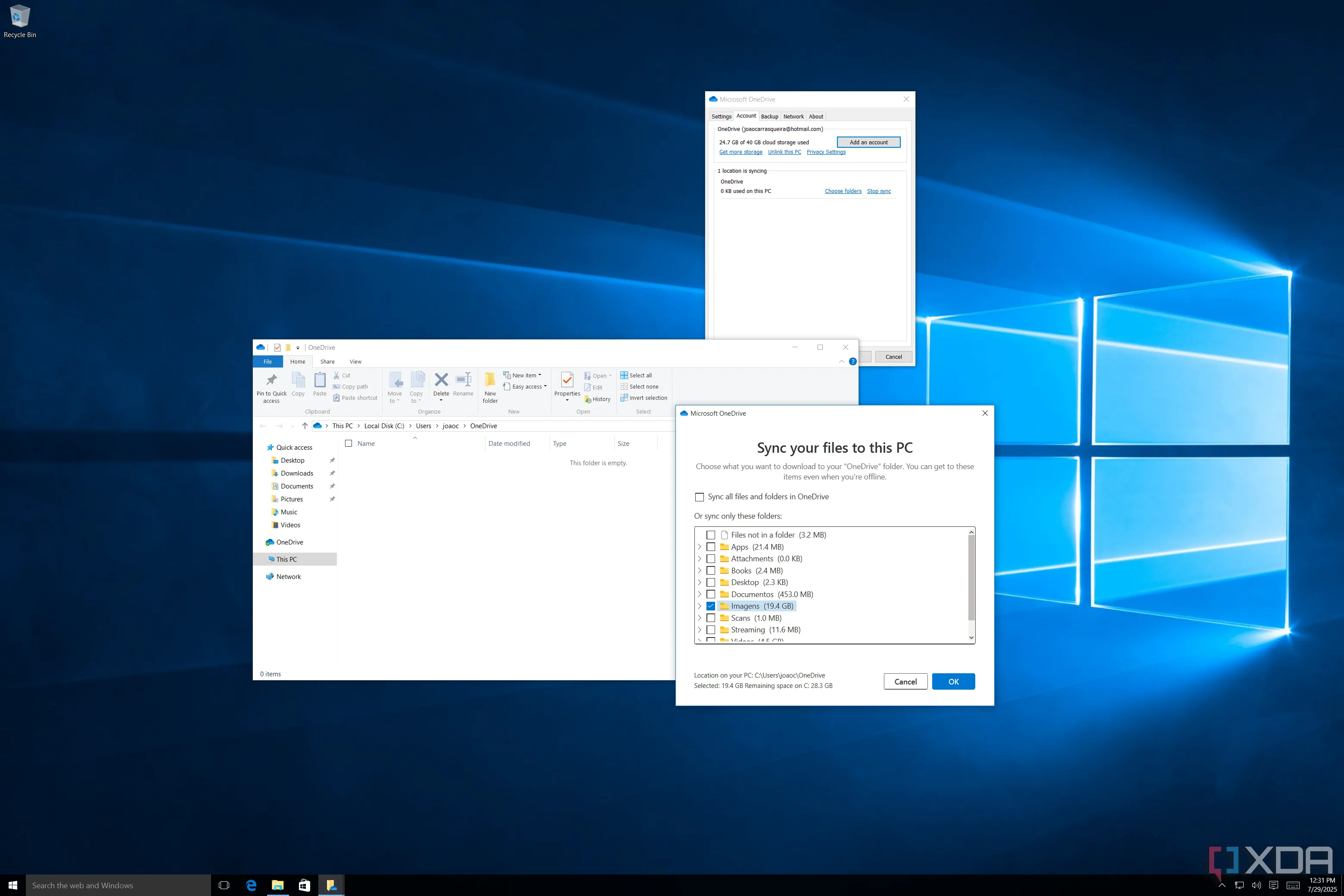
Task: Expand the Books folder tree
Action: [x=700, y=571]
